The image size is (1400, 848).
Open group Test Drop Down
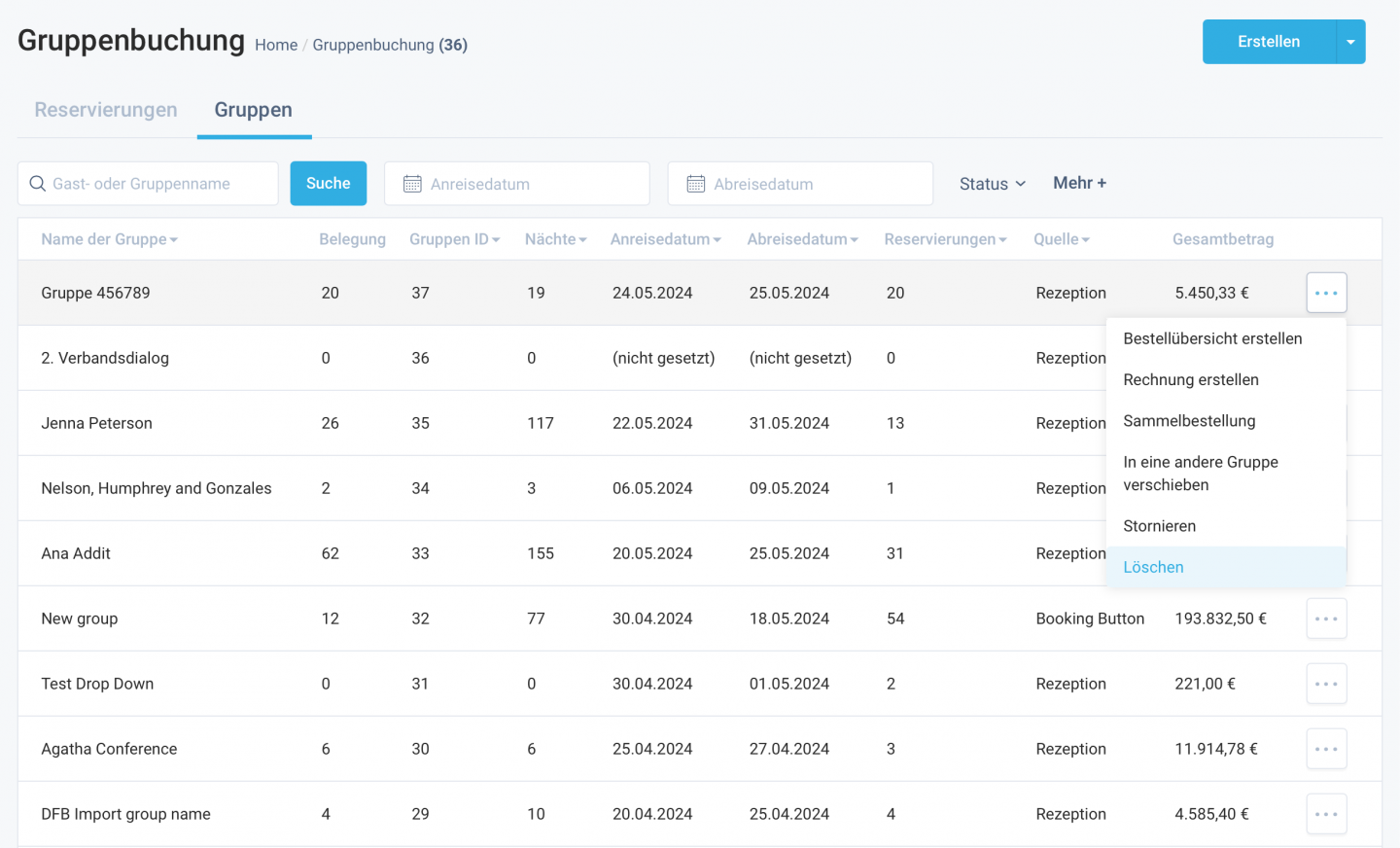(x=97, y=684)
